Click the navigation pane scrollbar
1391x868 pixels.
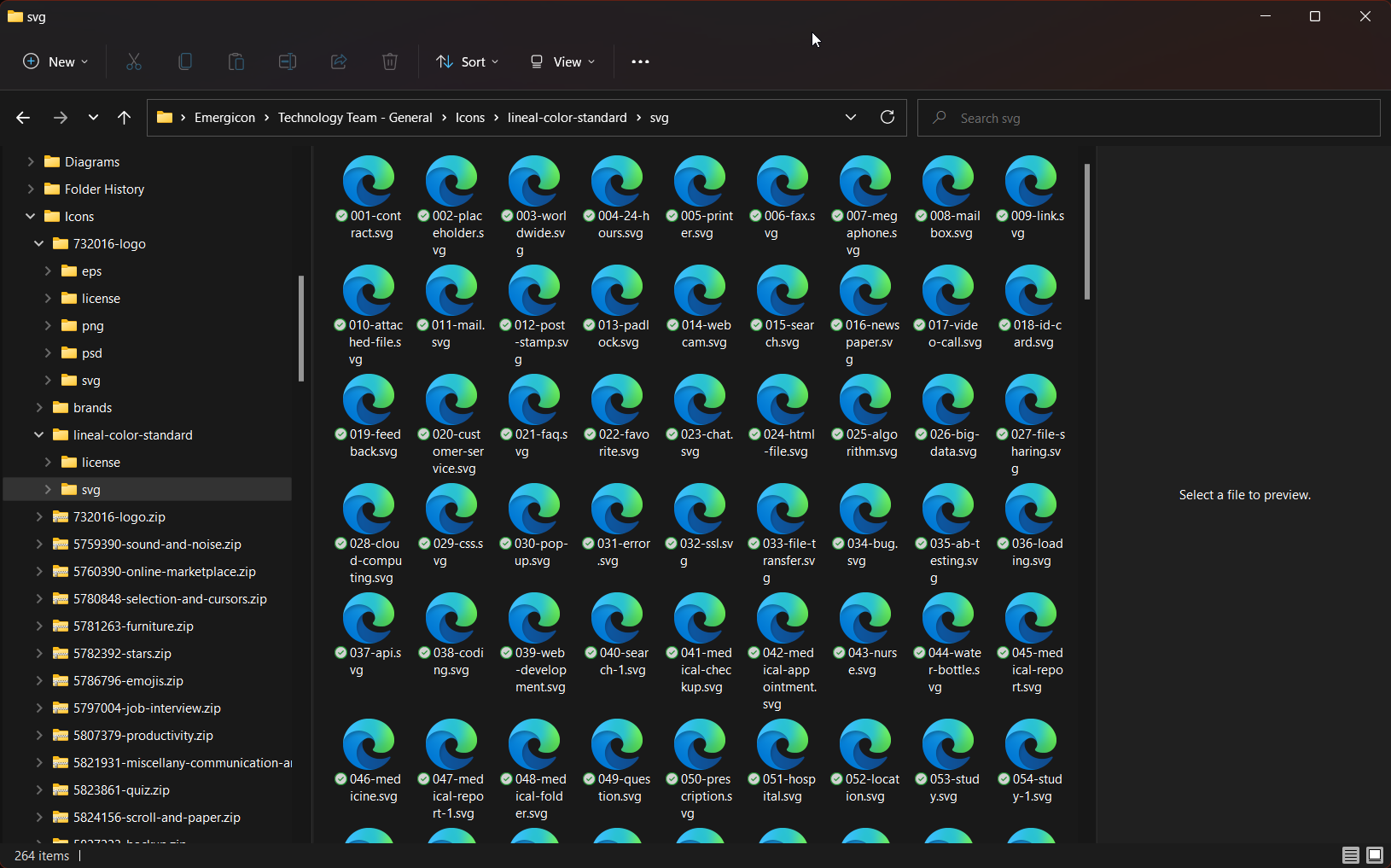click(301, 328)
